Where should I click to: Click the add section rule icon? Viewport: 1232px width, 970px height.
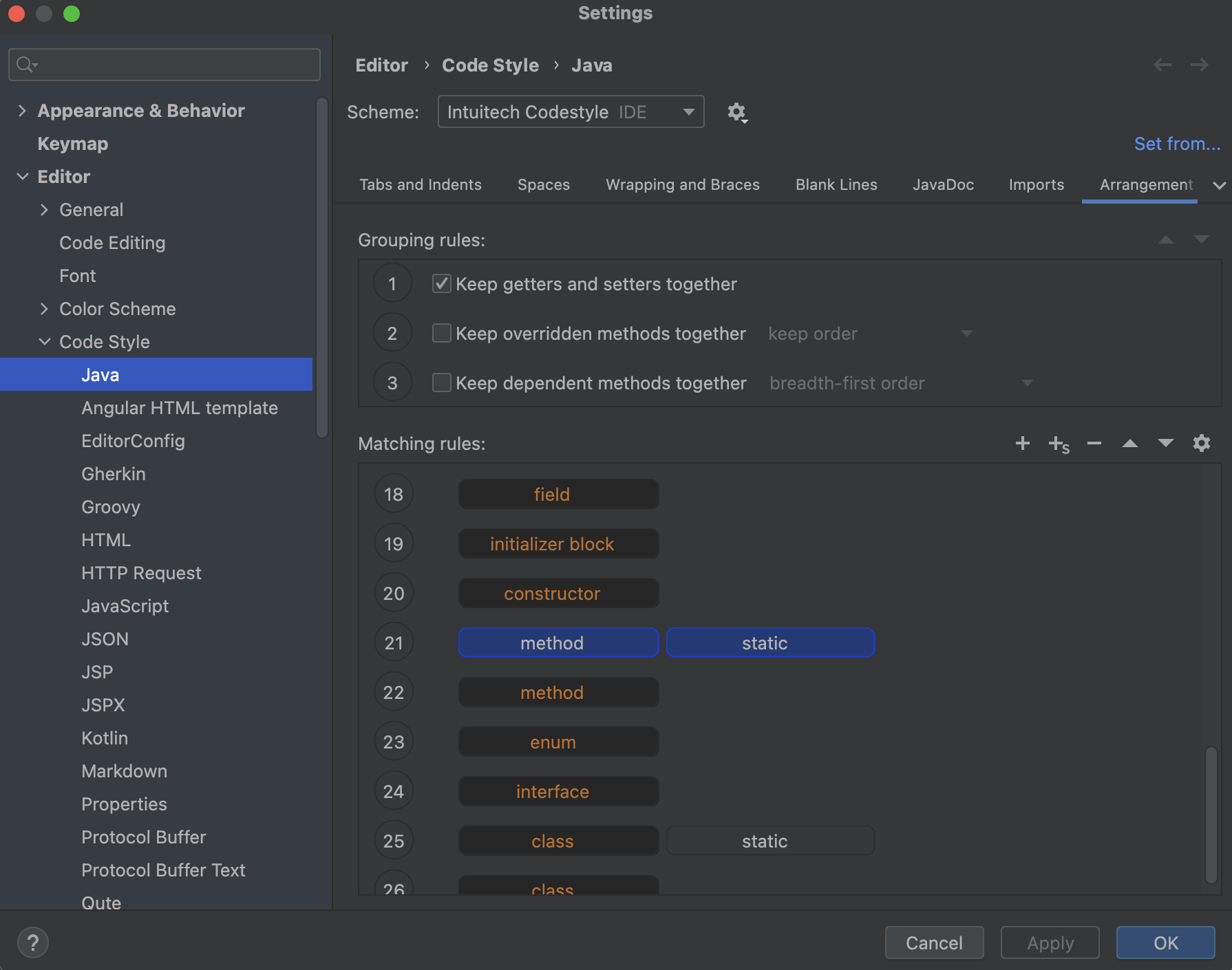click(1058, 444)
